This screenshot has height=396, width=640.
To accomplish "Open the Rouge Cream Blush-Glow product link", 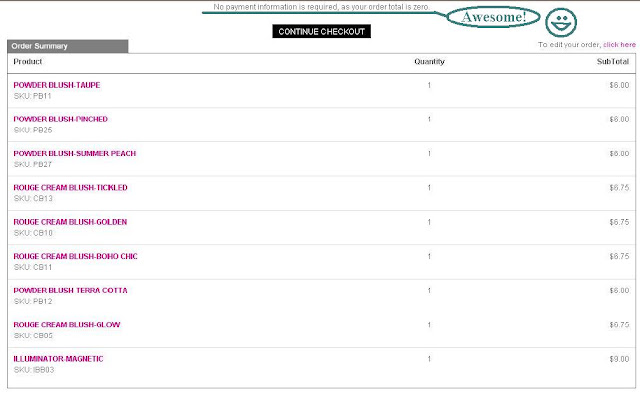I will click(67, 325).
